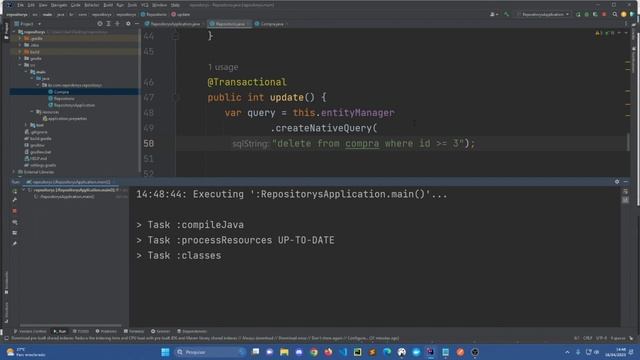Open File Explorer from taskbar
Viewport: 640px width, 360px height.
click(284, 352)
